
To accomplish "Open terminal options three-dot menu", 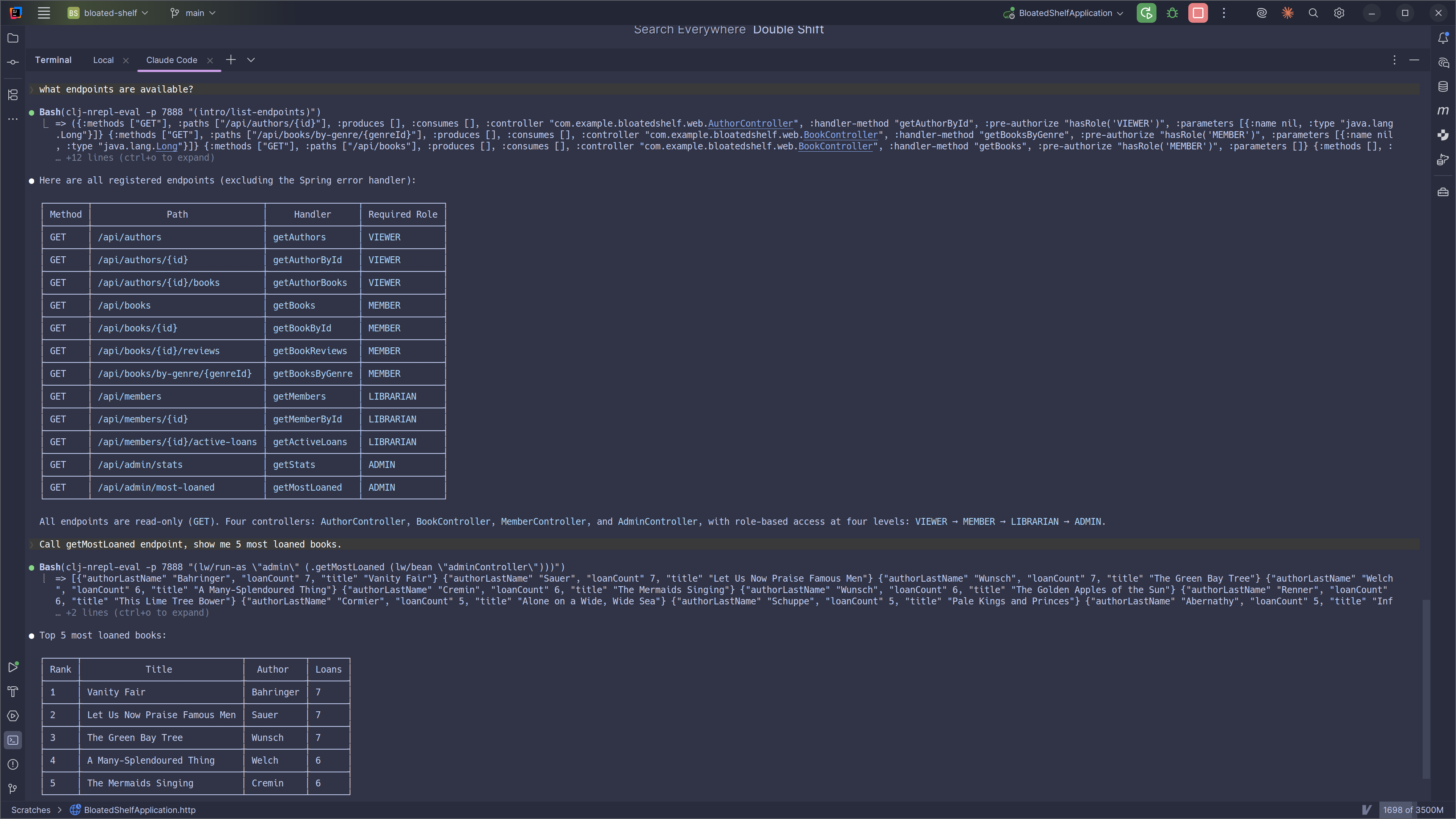I will pyautogui.click(x=1395, y=60).
